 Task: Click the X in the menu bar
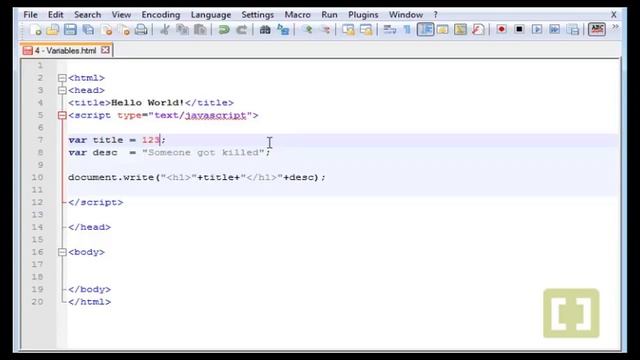click(x=613, y=15)
